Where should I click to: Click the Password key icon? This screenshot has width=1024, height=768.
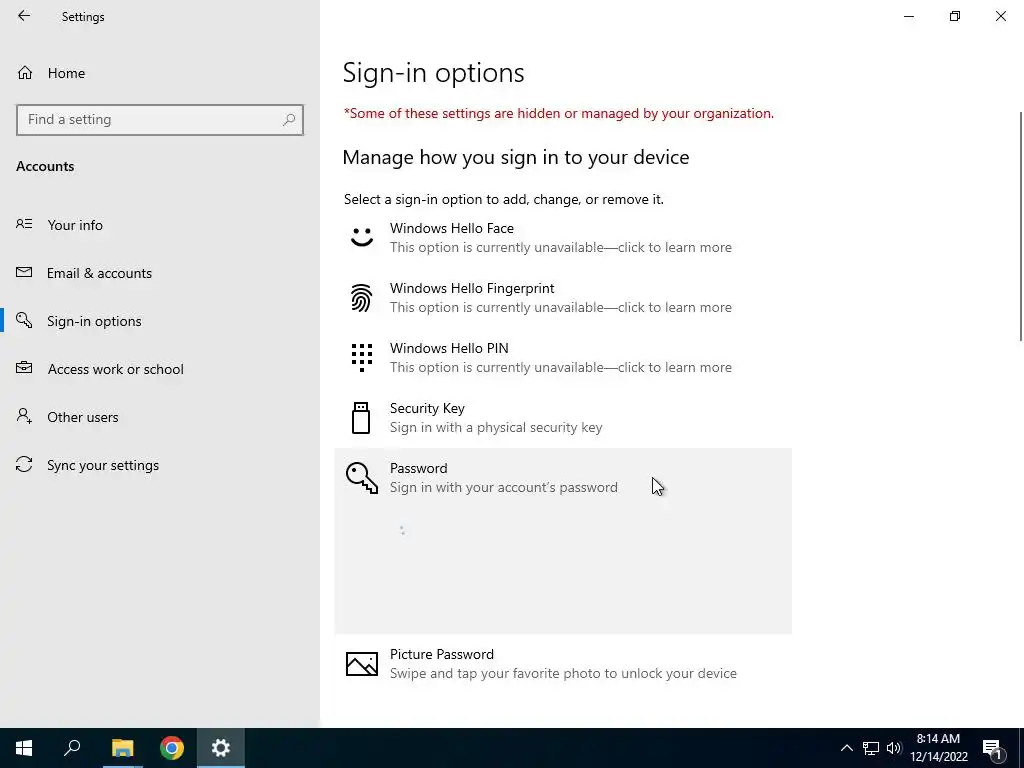[x=362, y=478]
